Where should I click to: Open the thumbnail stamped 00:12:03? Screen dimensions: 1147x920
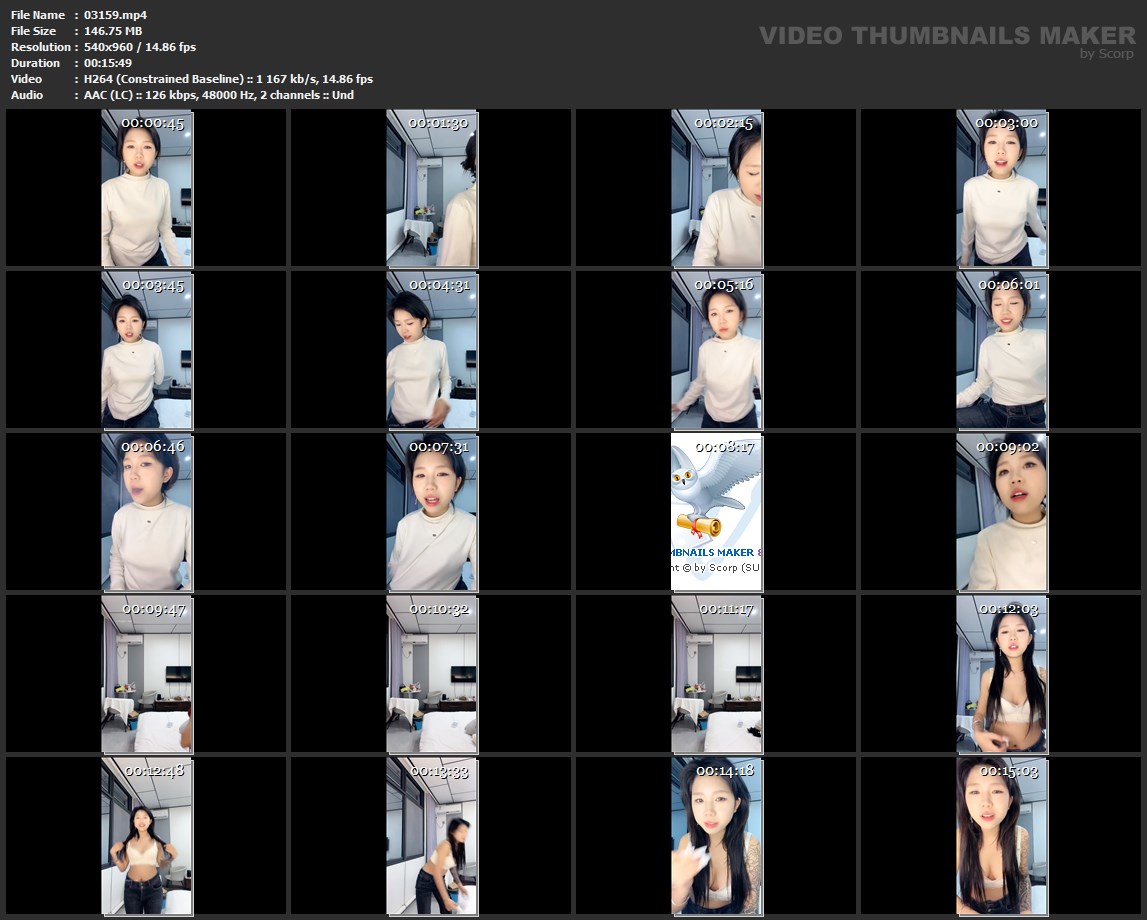pyautogui.click(x=1001, y=674)
